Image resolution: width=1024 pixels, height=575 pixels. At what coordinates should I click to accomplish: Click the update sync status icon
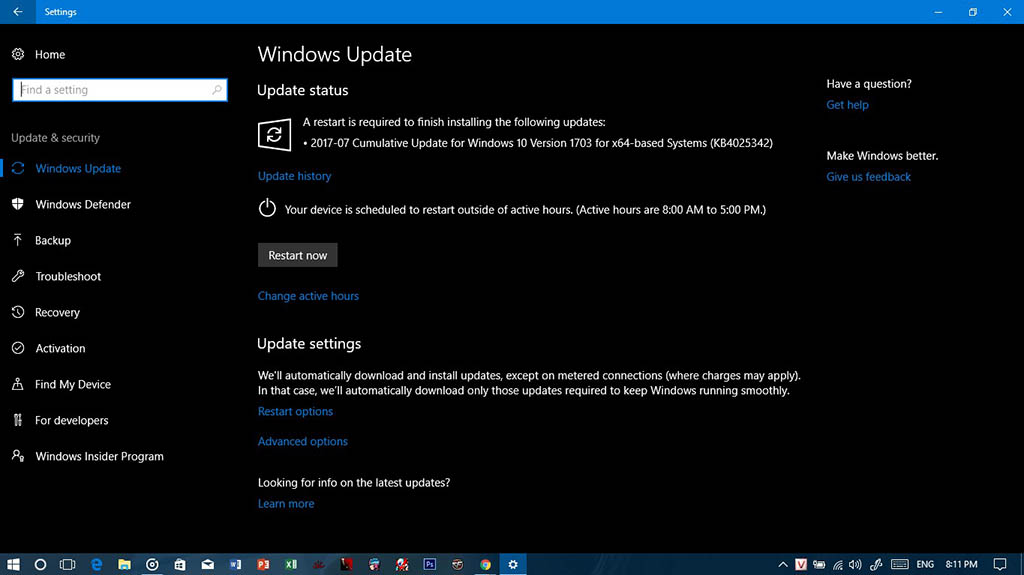point(274,135)
